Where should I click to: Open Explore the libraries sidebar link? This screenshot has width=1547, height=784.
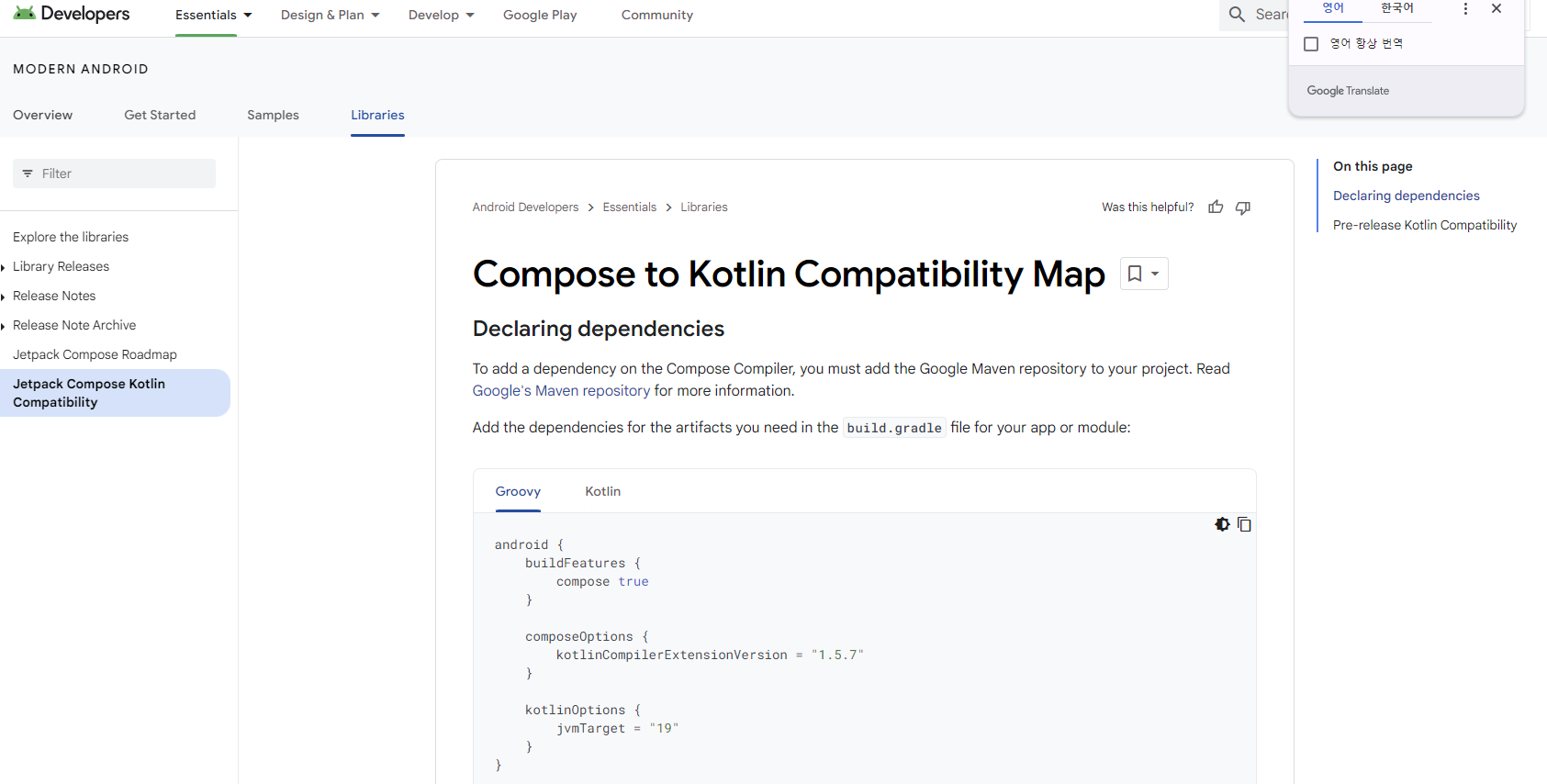pyautogui.click(x=71, y=237)
